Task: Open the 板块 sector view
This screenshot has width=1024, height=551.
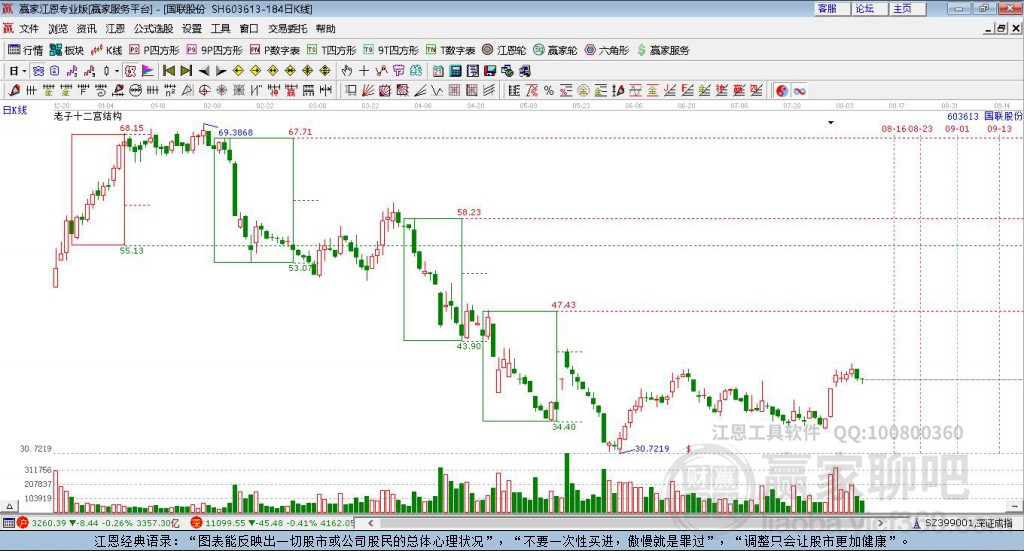Action: pyautogui.click(x=67, y=50)
